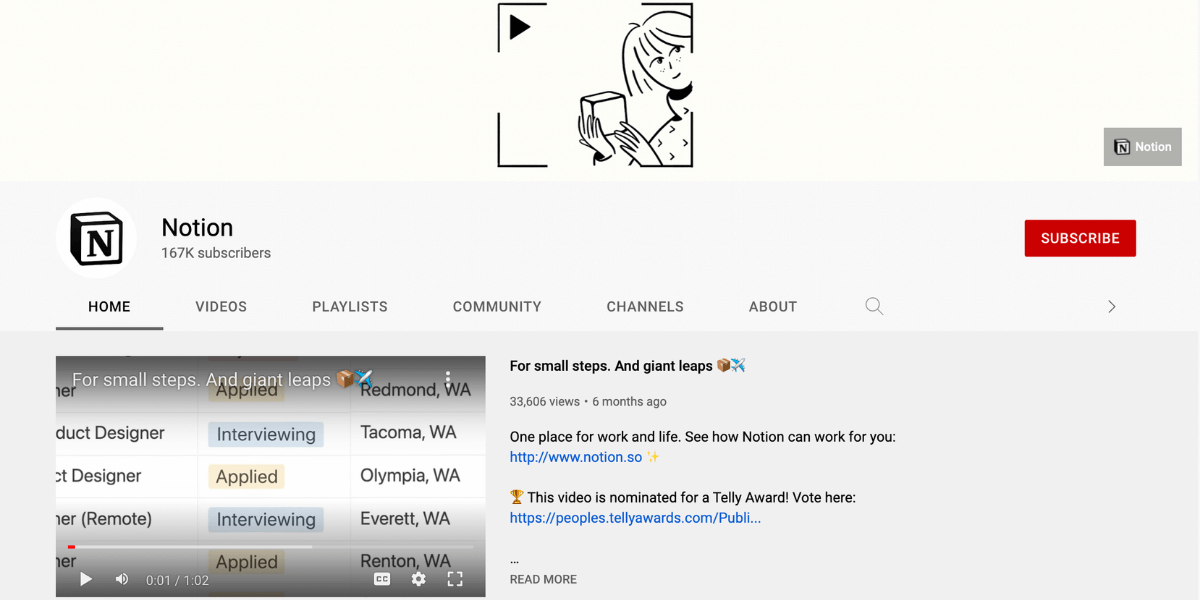Expand the description with READ MORE
The width and height of the screenshot is (1200, 600).
point(543,579)
